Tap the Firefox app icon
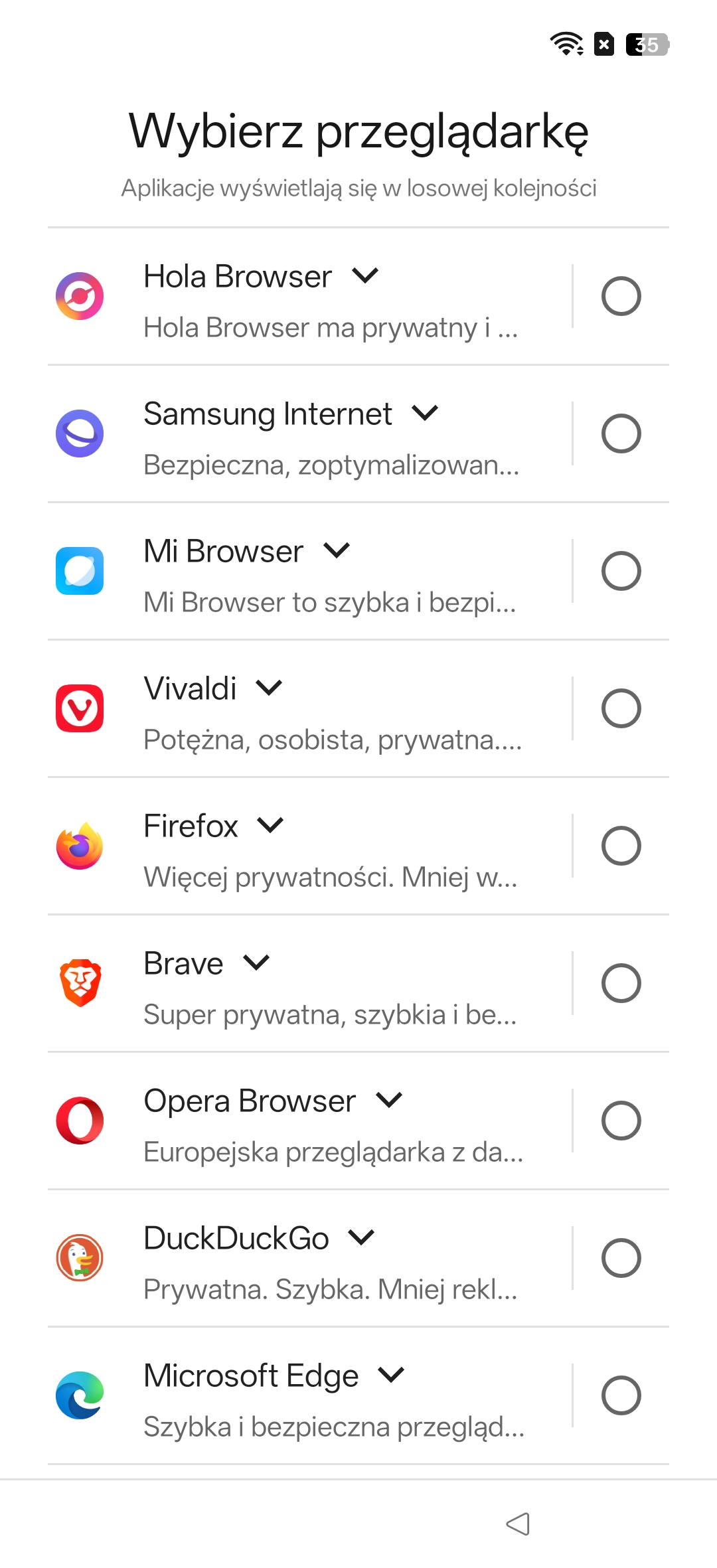 pyautogui.click(x=80, y=846)
